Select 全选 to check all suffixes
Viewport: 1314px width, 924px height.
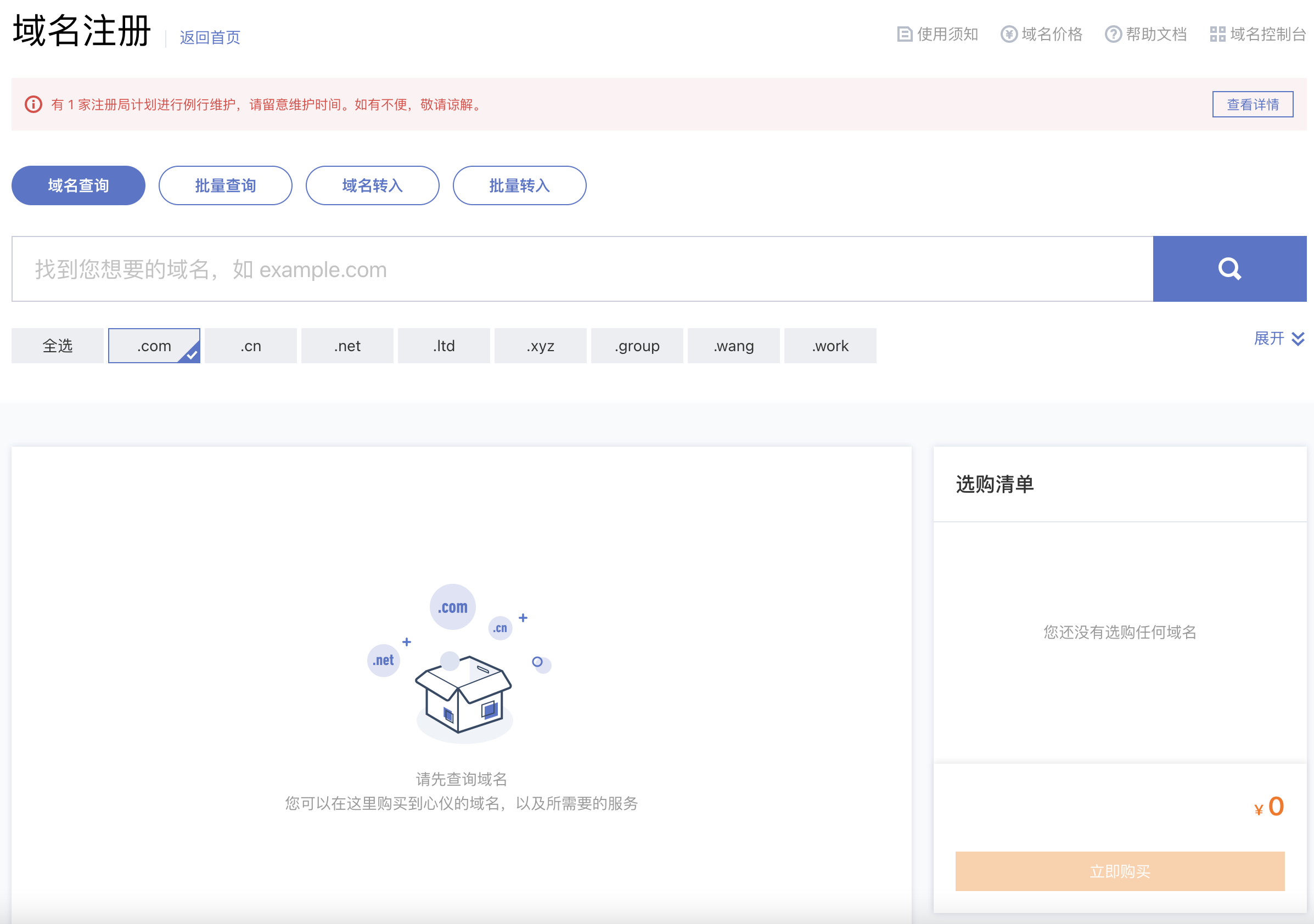[57, 346]
